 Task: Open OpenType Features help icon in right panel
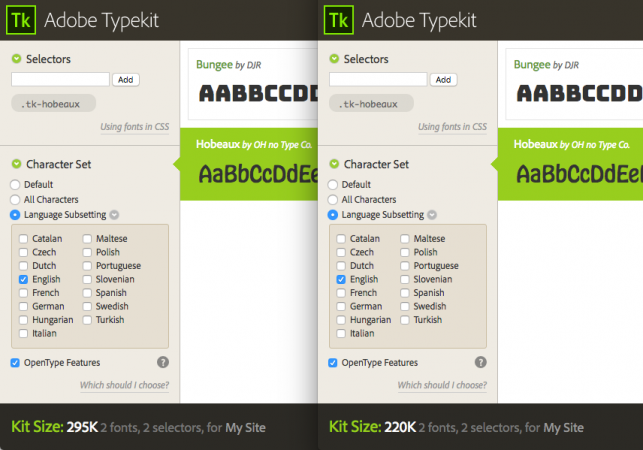click(481, 362)
